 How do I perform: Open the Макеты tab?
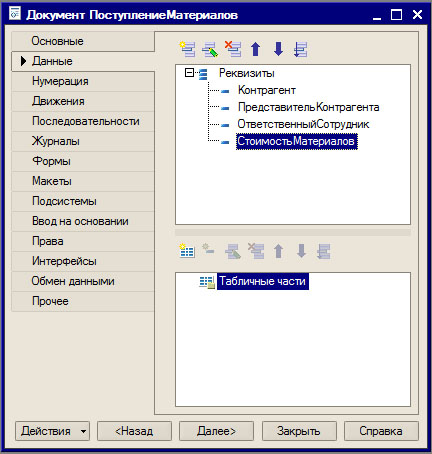click(83, 181)
